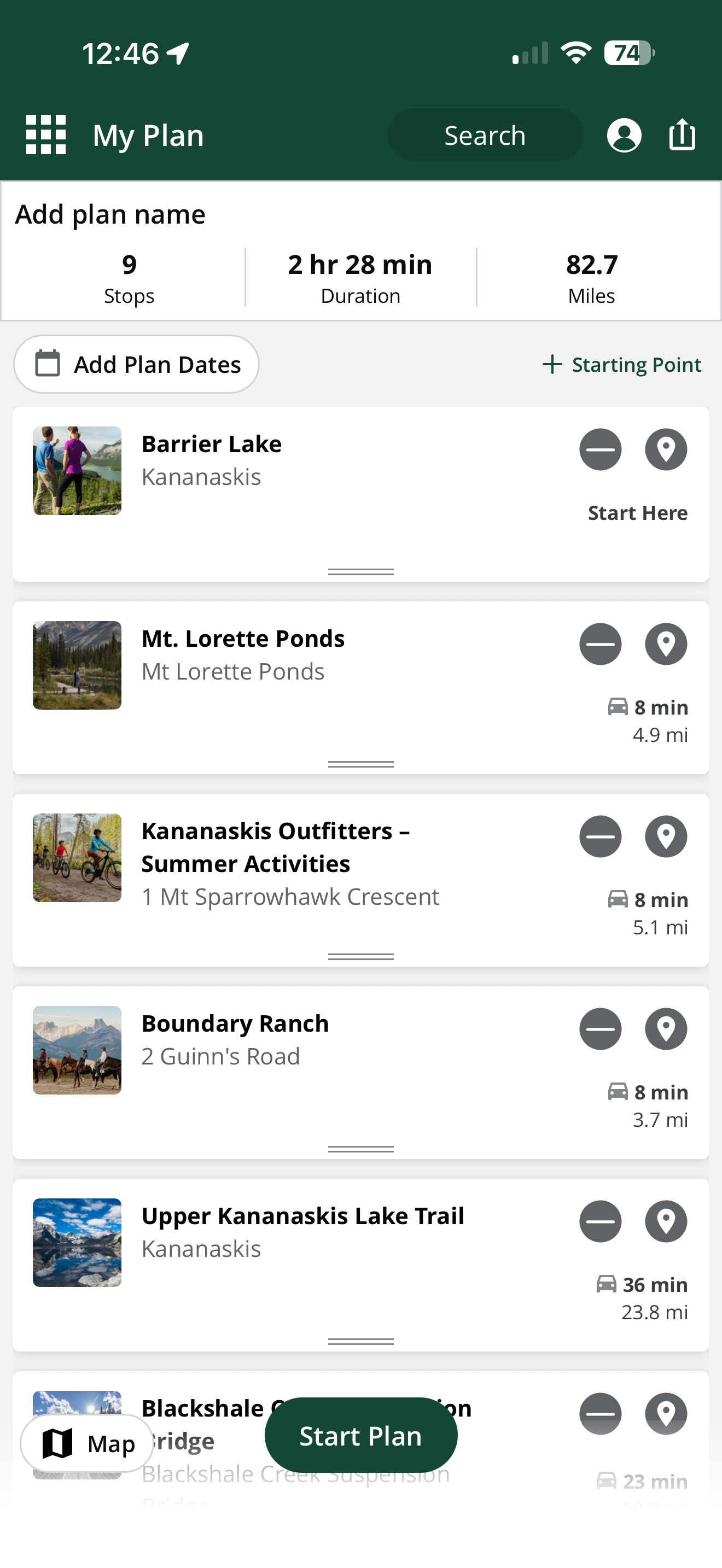Viewport: 722px width, 1568px height.
Task: Open the user profile icon
Action: [624, 134]
